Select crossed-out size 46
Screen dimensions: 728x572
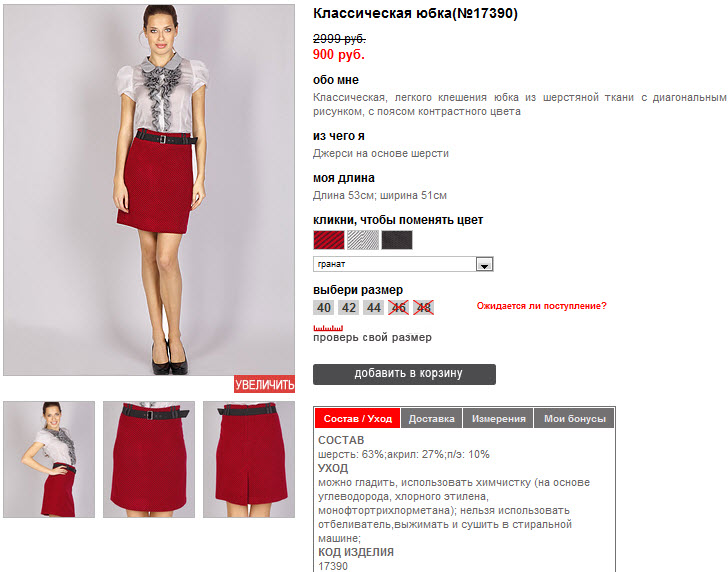point(398,307)
